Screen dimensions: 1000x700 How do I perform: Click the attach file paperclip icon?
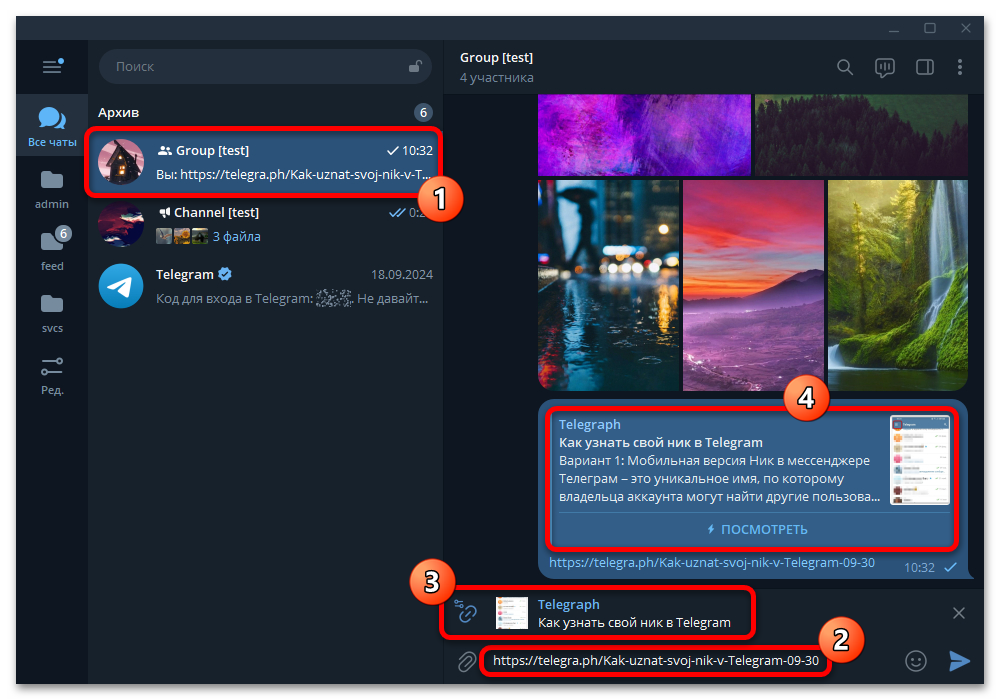coord(466,661)
